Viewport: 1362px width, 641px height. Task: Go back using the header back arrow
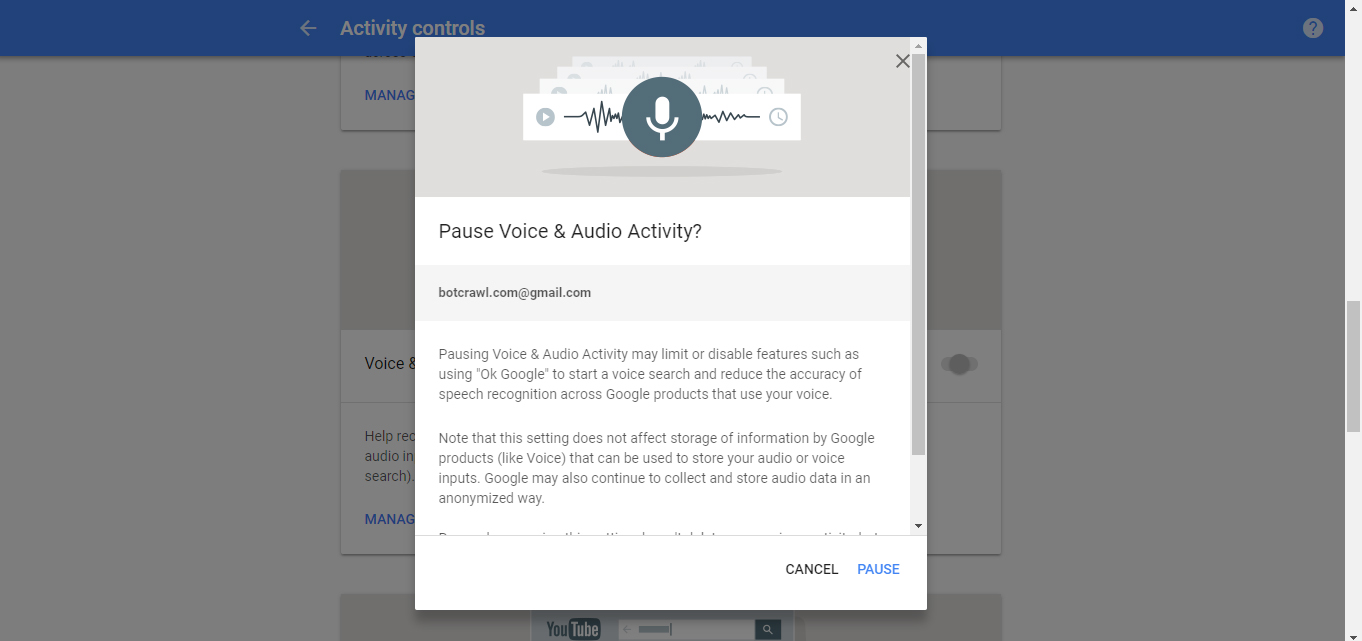308,28
